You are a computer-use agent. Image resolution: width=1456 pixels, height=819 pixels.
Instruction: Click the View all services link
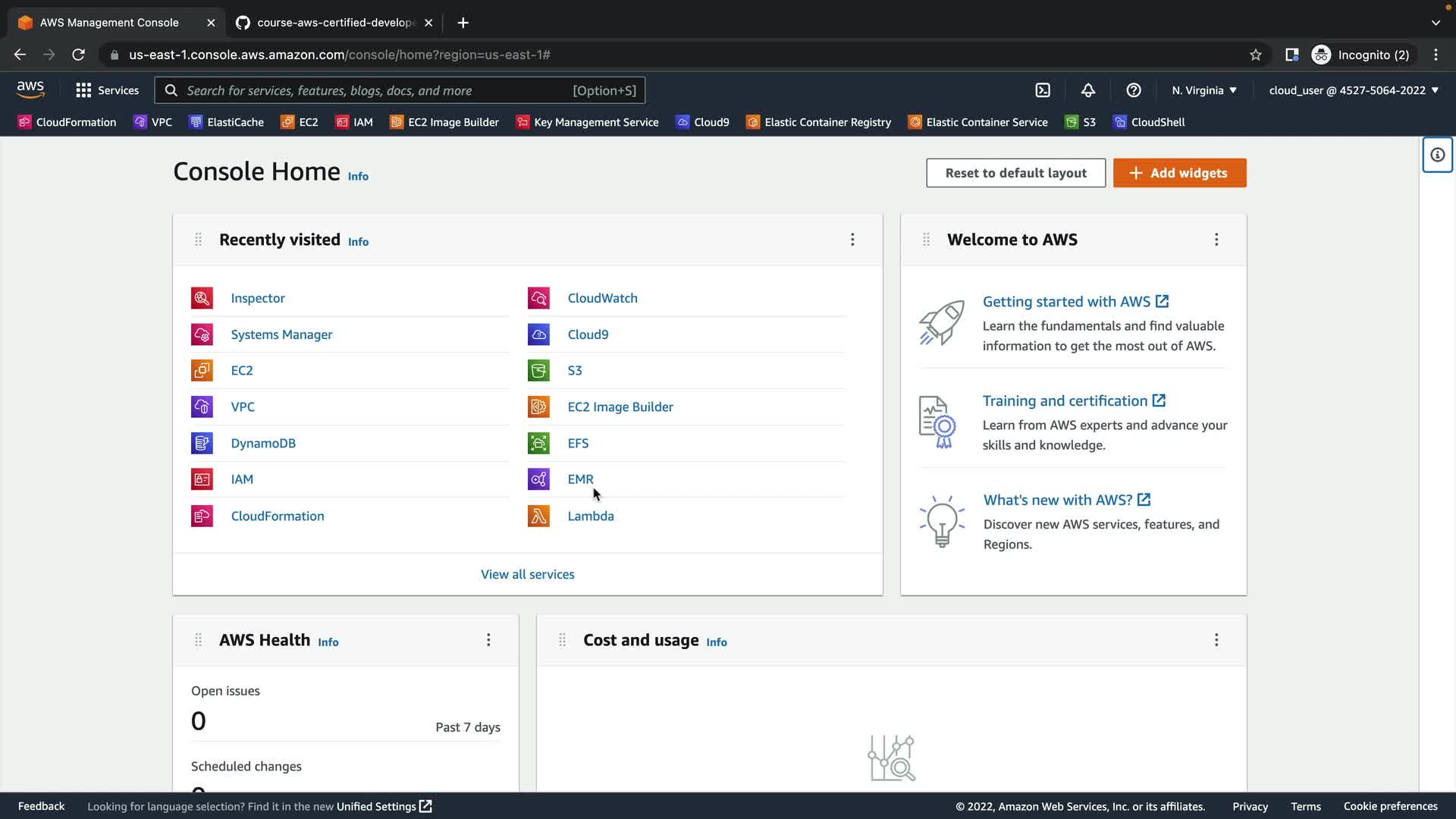point(527,574)
